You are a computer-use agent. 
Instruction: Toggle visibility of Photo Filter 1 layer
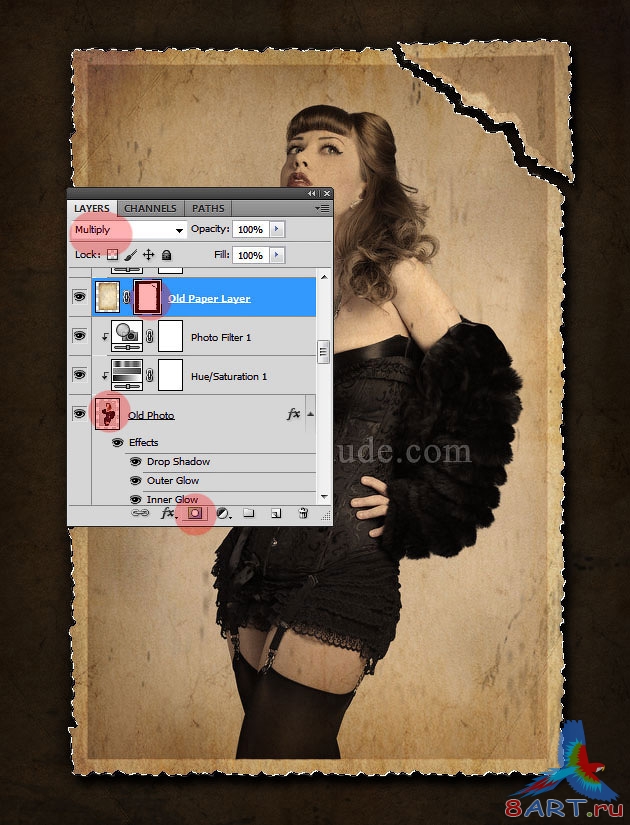(79, 336)
